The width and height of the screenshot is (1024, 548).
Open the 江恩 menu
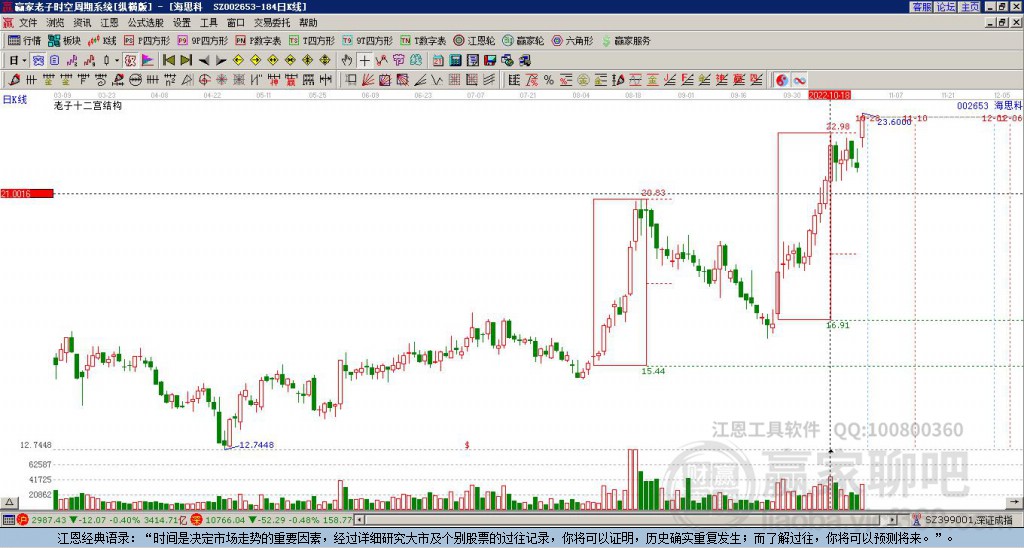[x=109, y=23]
